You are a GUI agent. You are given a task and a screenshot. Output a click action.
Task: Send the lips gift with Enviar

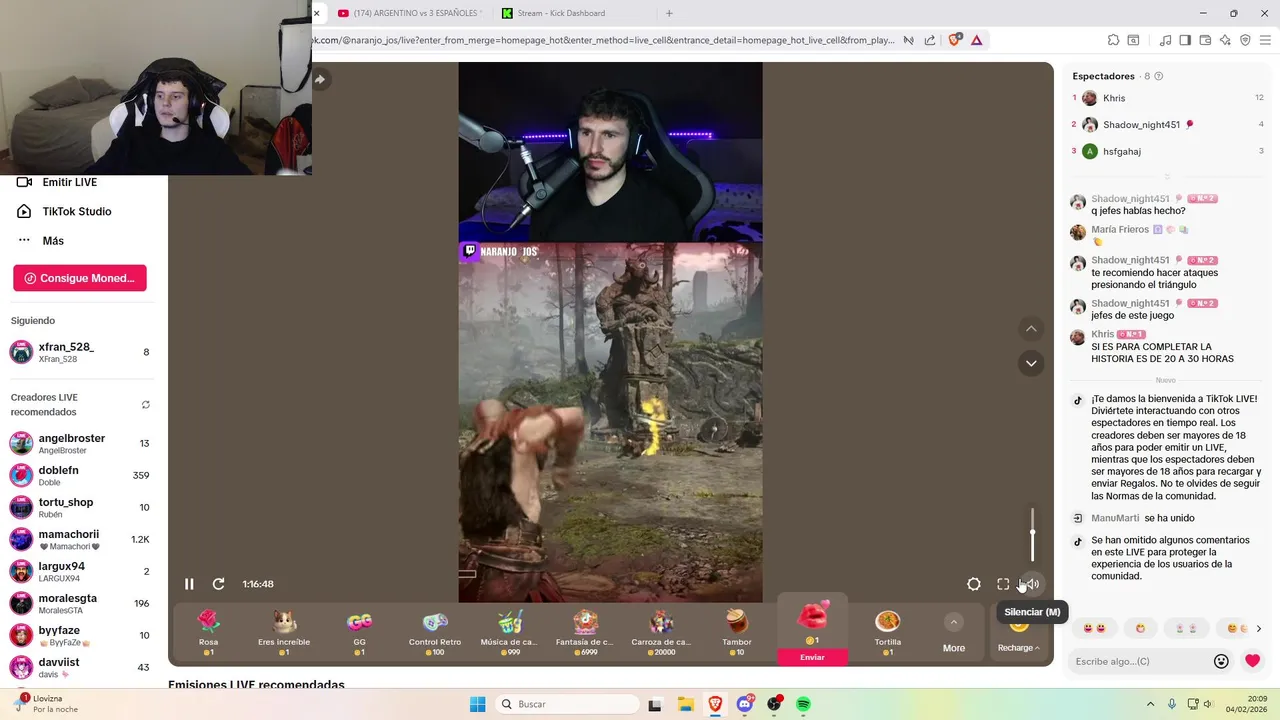812,657
